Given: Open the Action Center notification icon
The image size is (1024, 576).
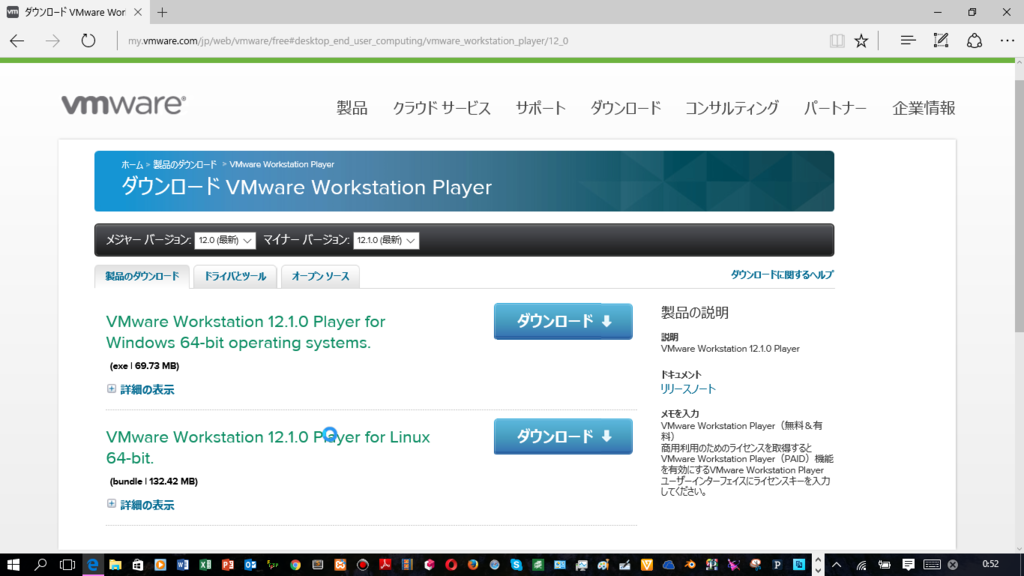Looking at the screenshot, I should click(908, 565).
